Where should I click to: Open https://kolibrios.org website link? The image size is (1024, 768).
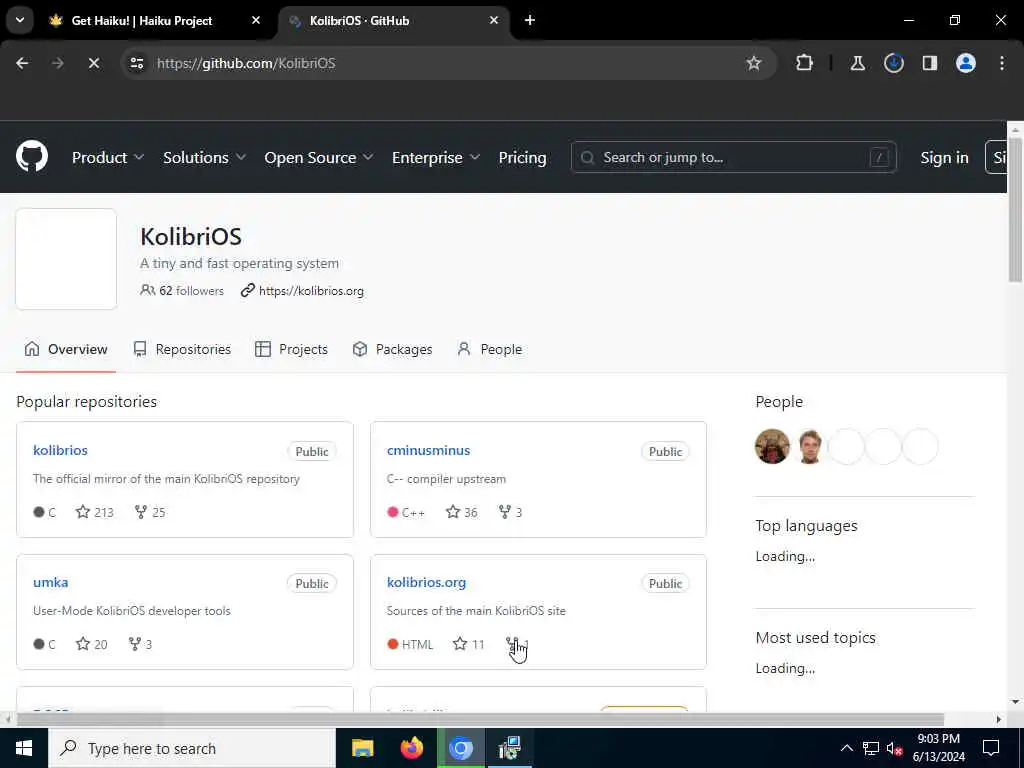[311, 291]
